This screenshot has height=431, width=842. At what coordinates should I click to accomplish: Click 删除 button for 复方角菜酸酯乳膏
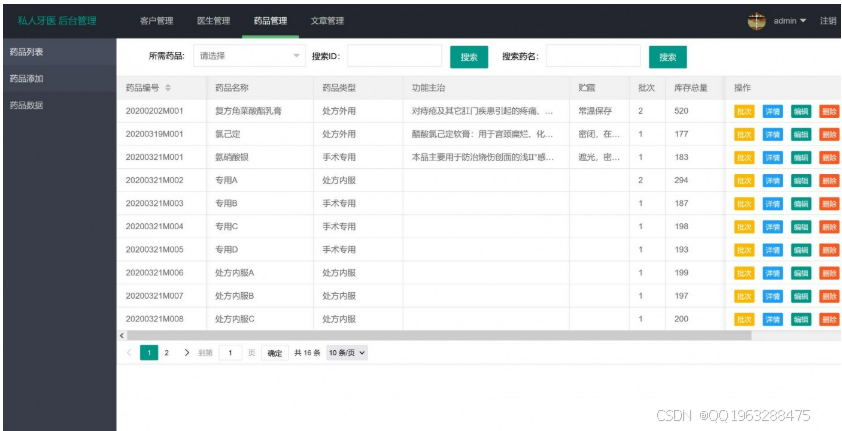(x=829, y=111)
